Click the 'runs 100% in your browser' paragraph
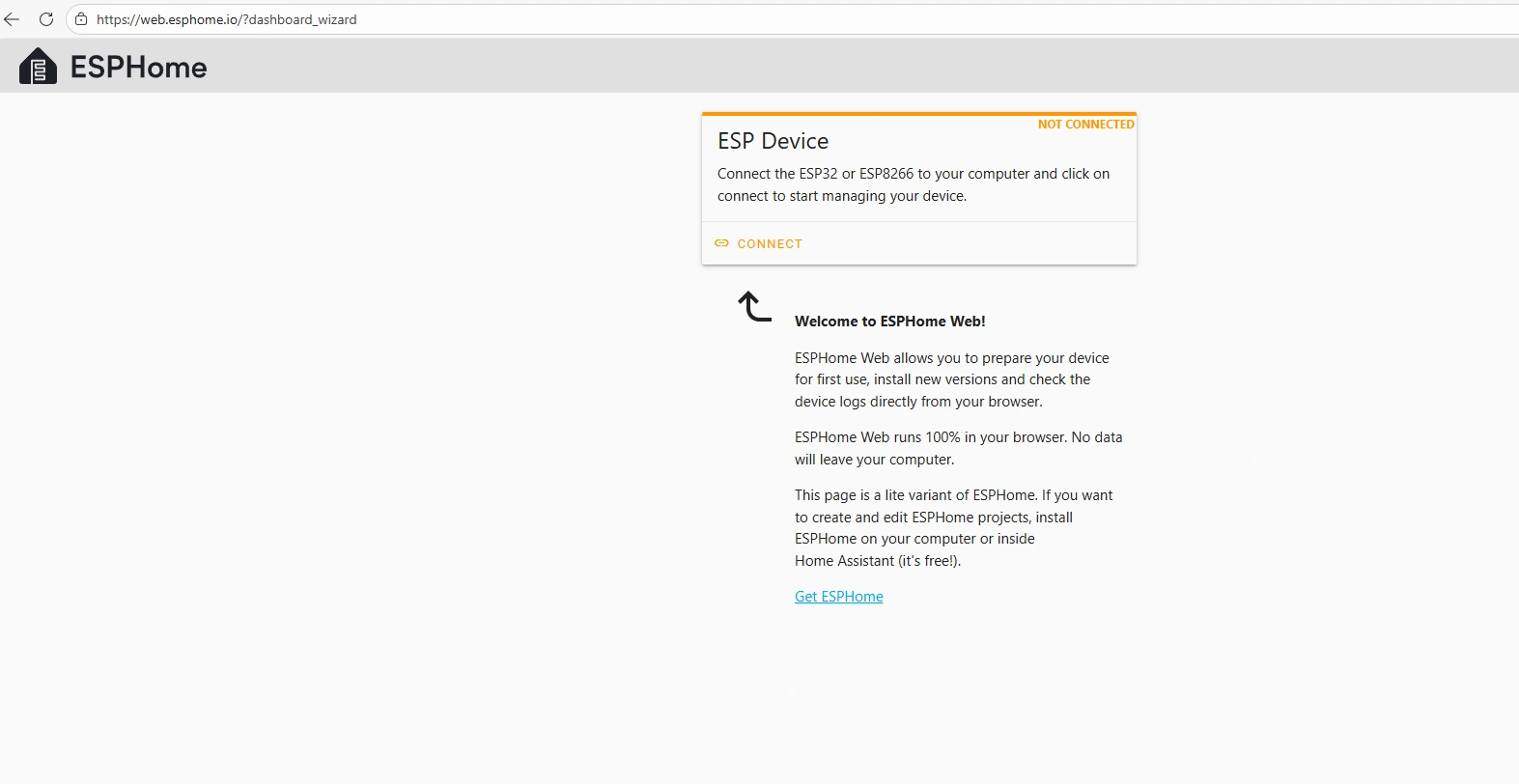The height and width of the screenshot is (784, 1519). [958, 448]
